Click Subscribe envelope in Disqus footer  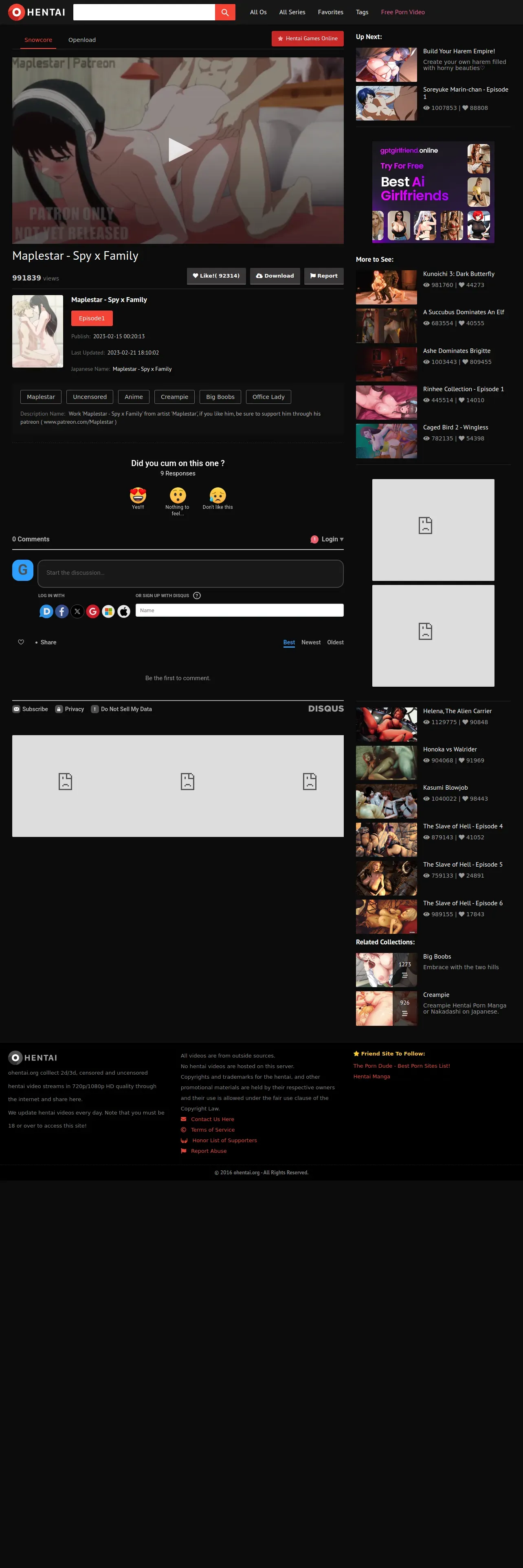point(31,709)
